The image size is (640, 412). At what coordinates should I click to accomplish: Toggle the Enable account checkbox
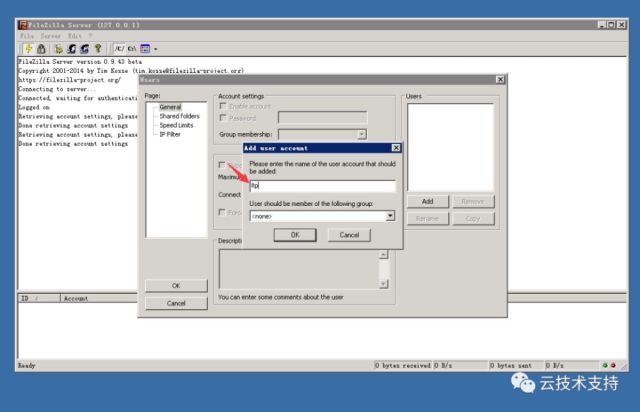tap(222, 106)
